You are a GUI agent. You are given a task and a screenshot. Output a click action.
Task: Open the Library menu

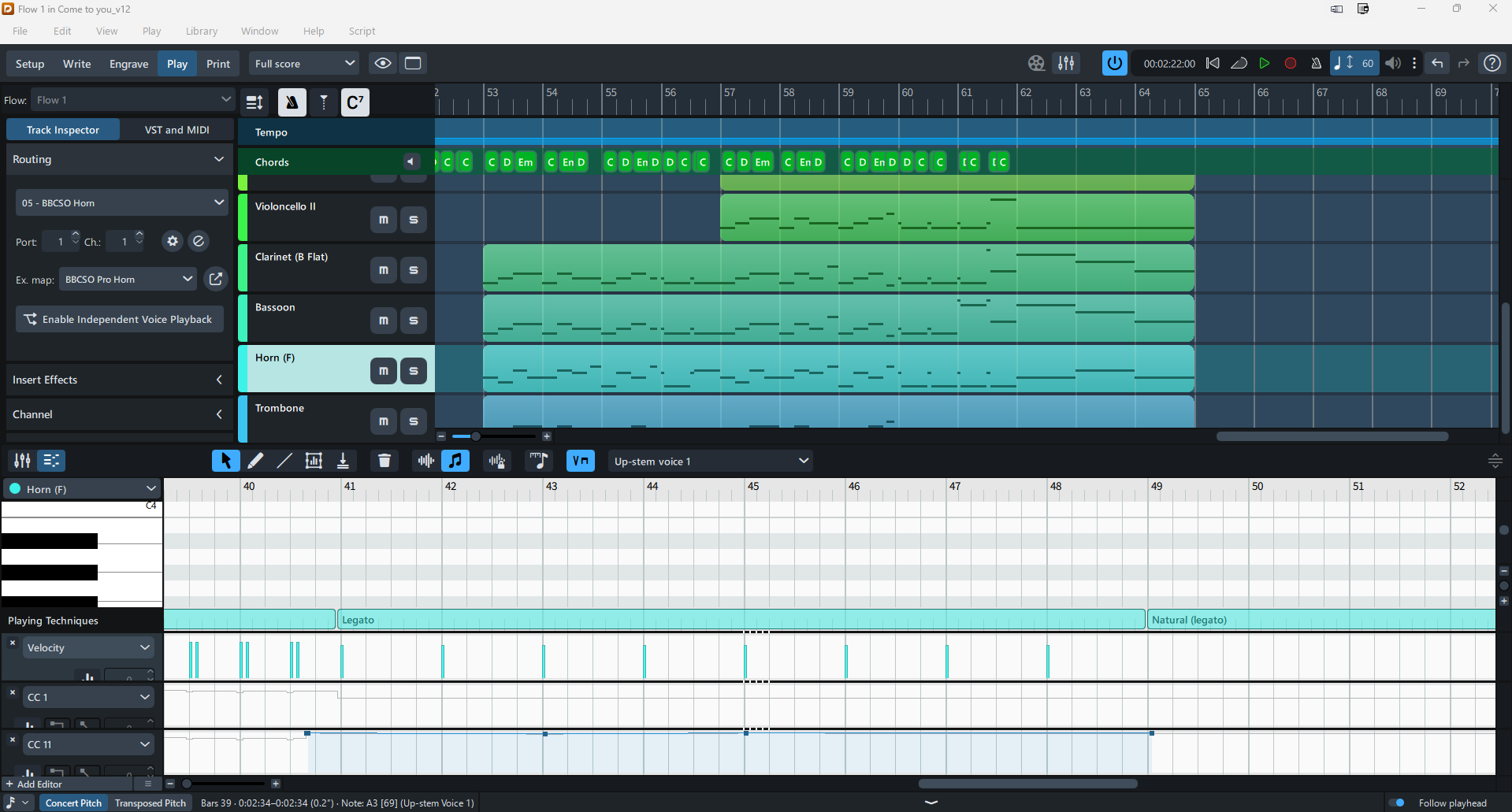[x=201, y=32]
